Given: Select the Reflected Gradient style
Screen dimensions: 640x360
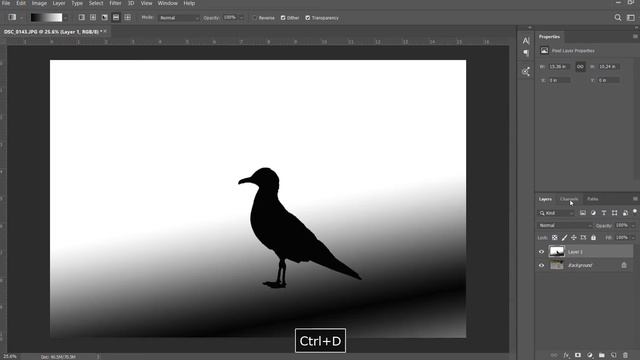Looking at the screenshot, I should (x=116, y=18).
